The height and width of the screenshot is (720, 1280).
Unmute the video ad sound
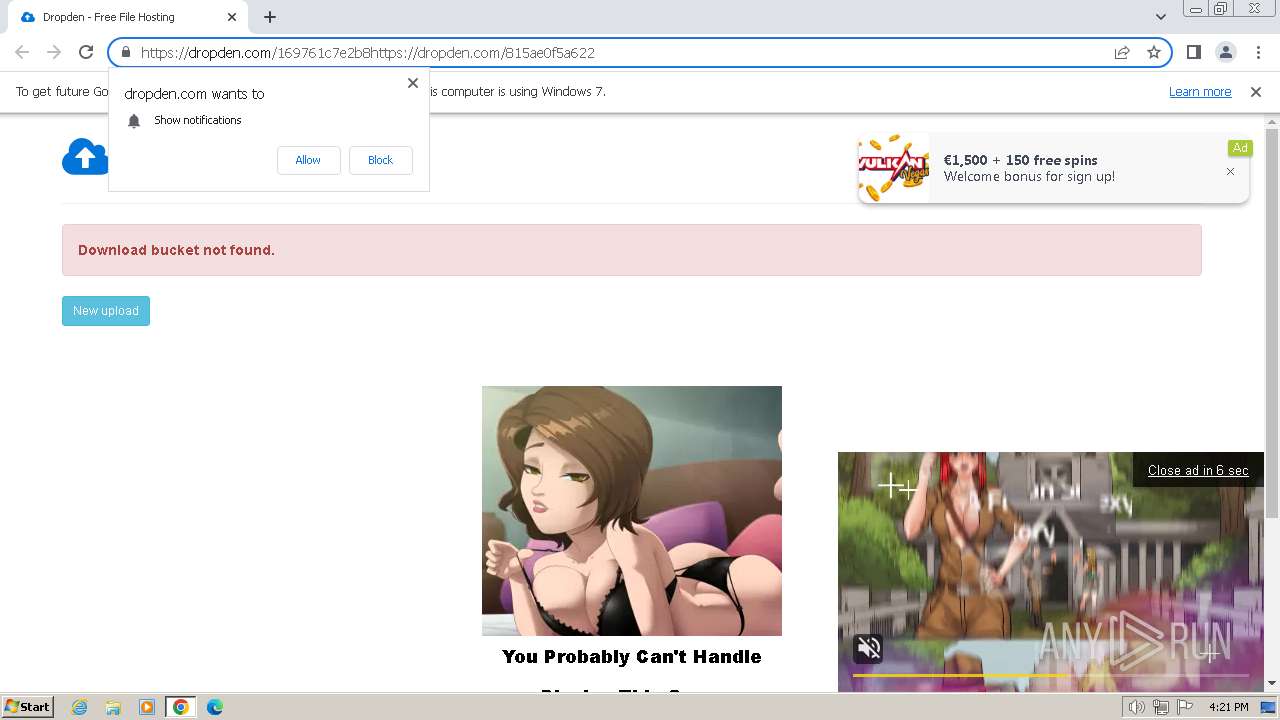click(869, 649)
